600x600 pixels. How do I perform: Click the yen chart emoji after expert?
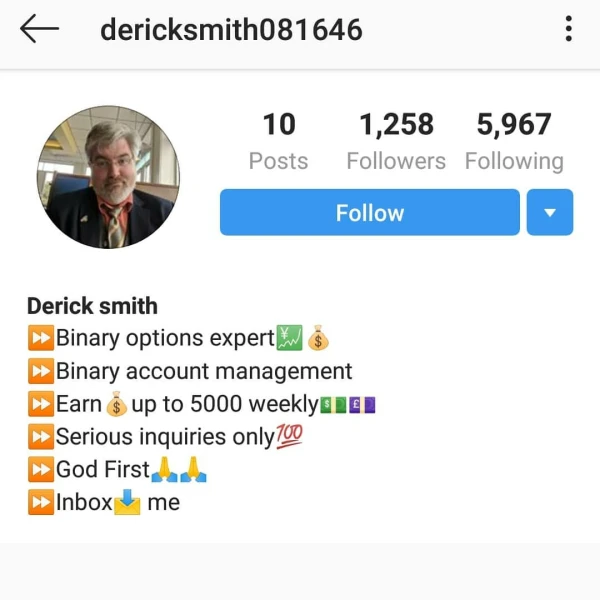[x=289, y=338]
